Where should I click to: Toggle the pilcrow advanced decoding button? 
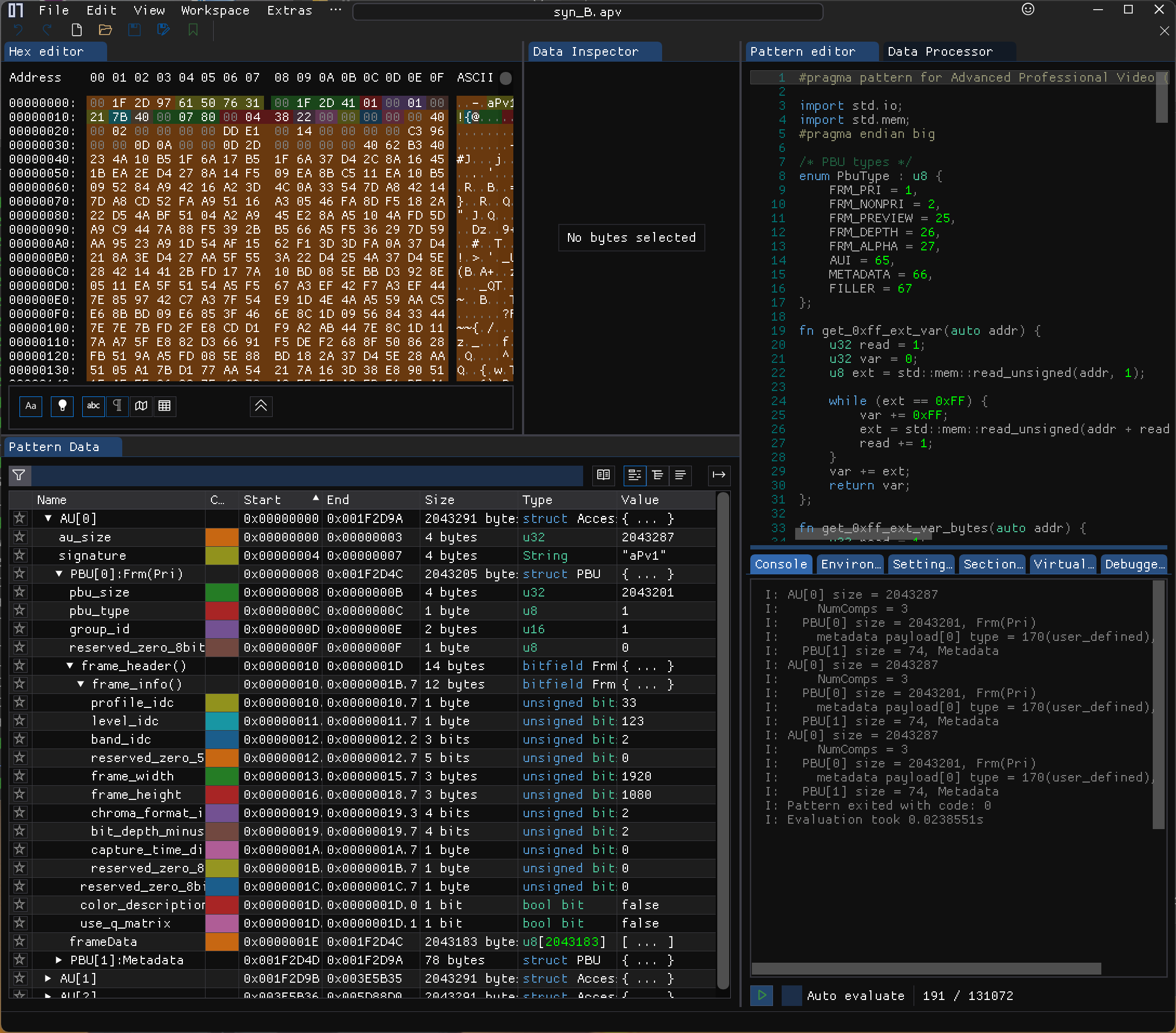click(117, 406)
